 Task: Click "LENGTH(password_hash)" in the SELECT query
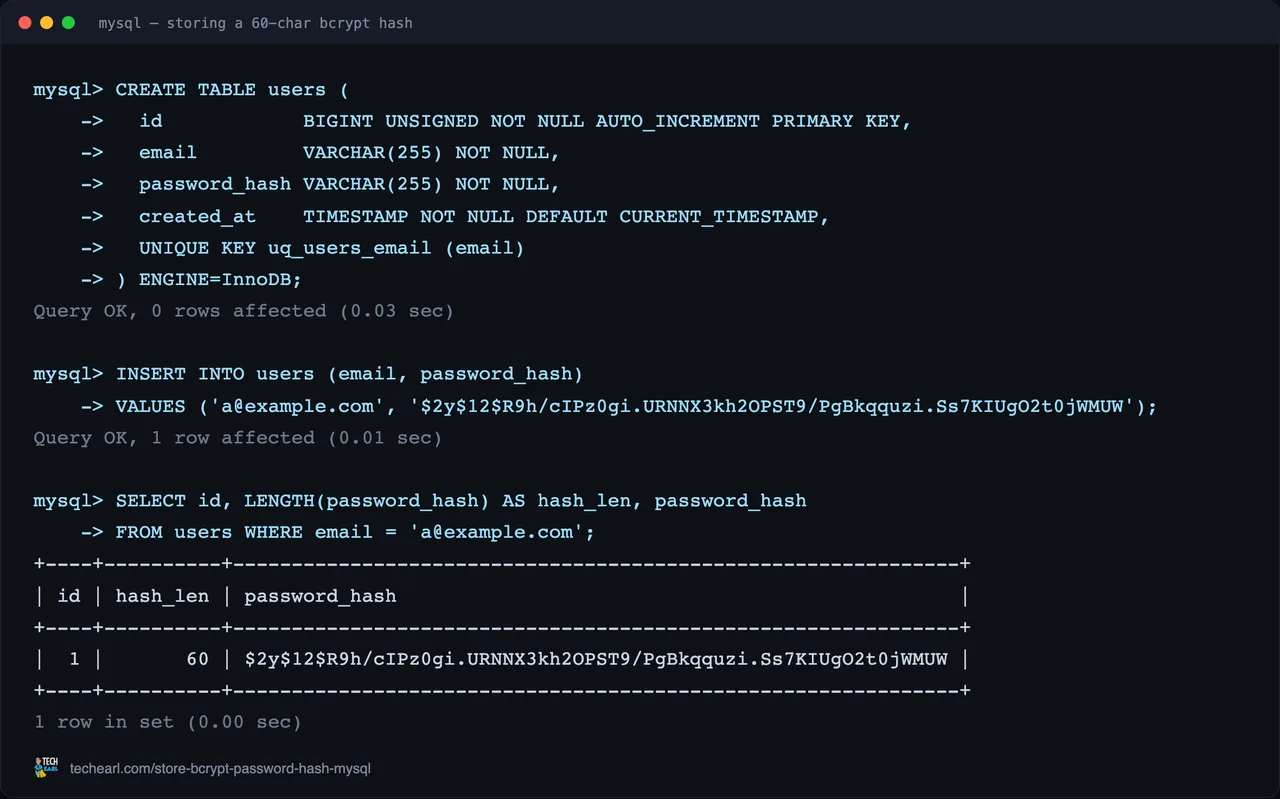[367, 501]
